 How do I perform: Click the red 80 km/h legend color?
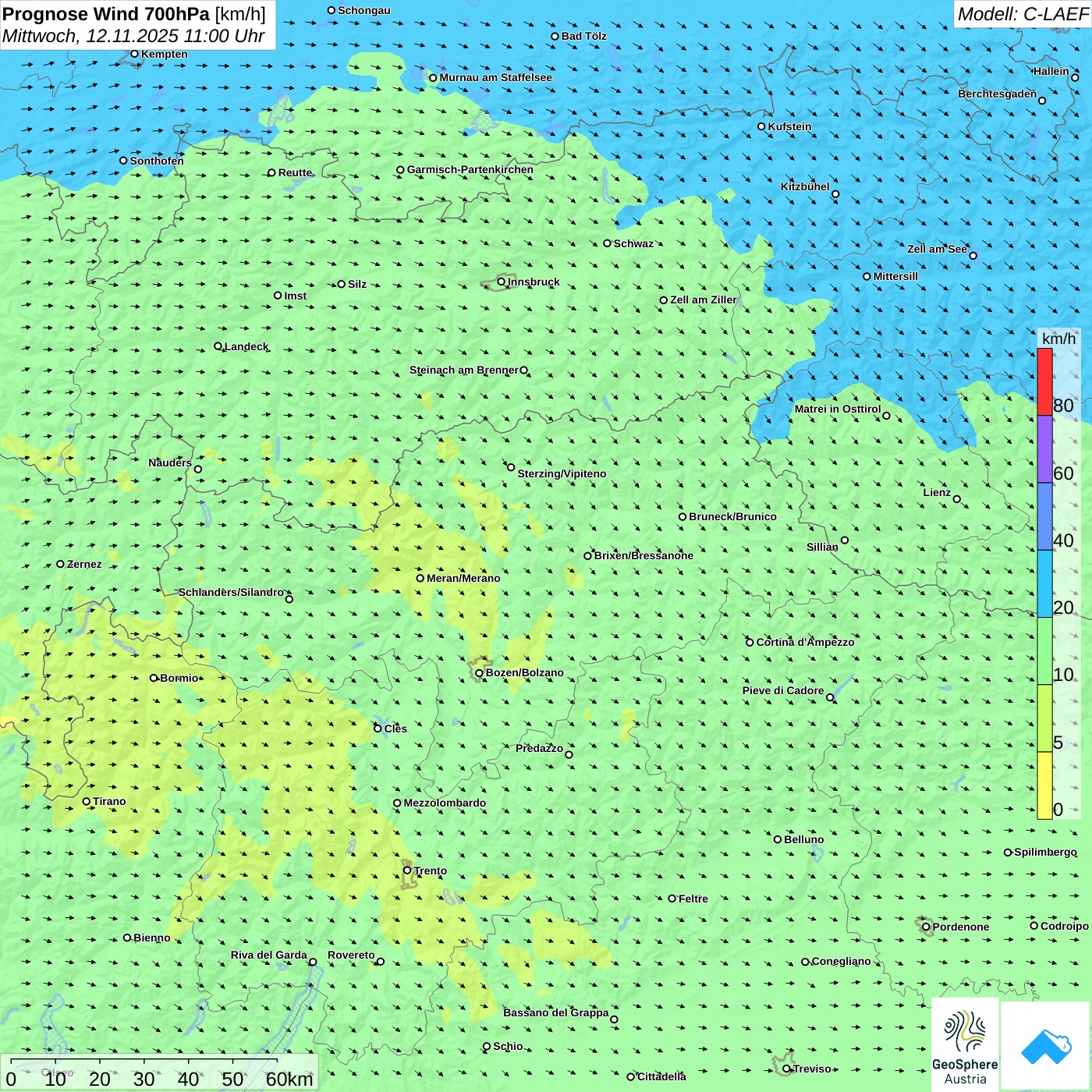pyautogui.click(x=1044, y=381)
